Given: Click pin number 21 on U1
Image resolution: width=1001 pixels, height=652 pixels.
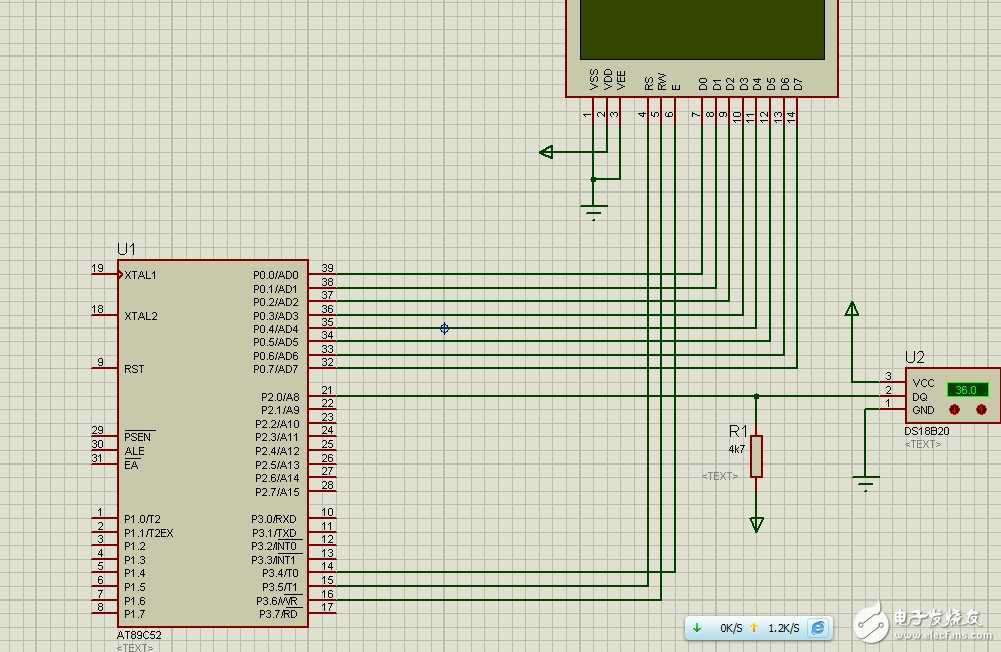Looking at the screenshot, I should pos(327,390).
